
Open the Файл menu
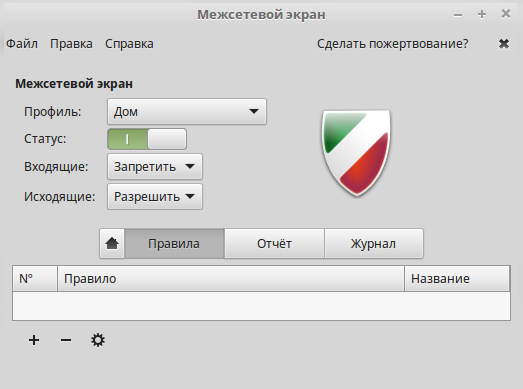click(x=22, y=44)
